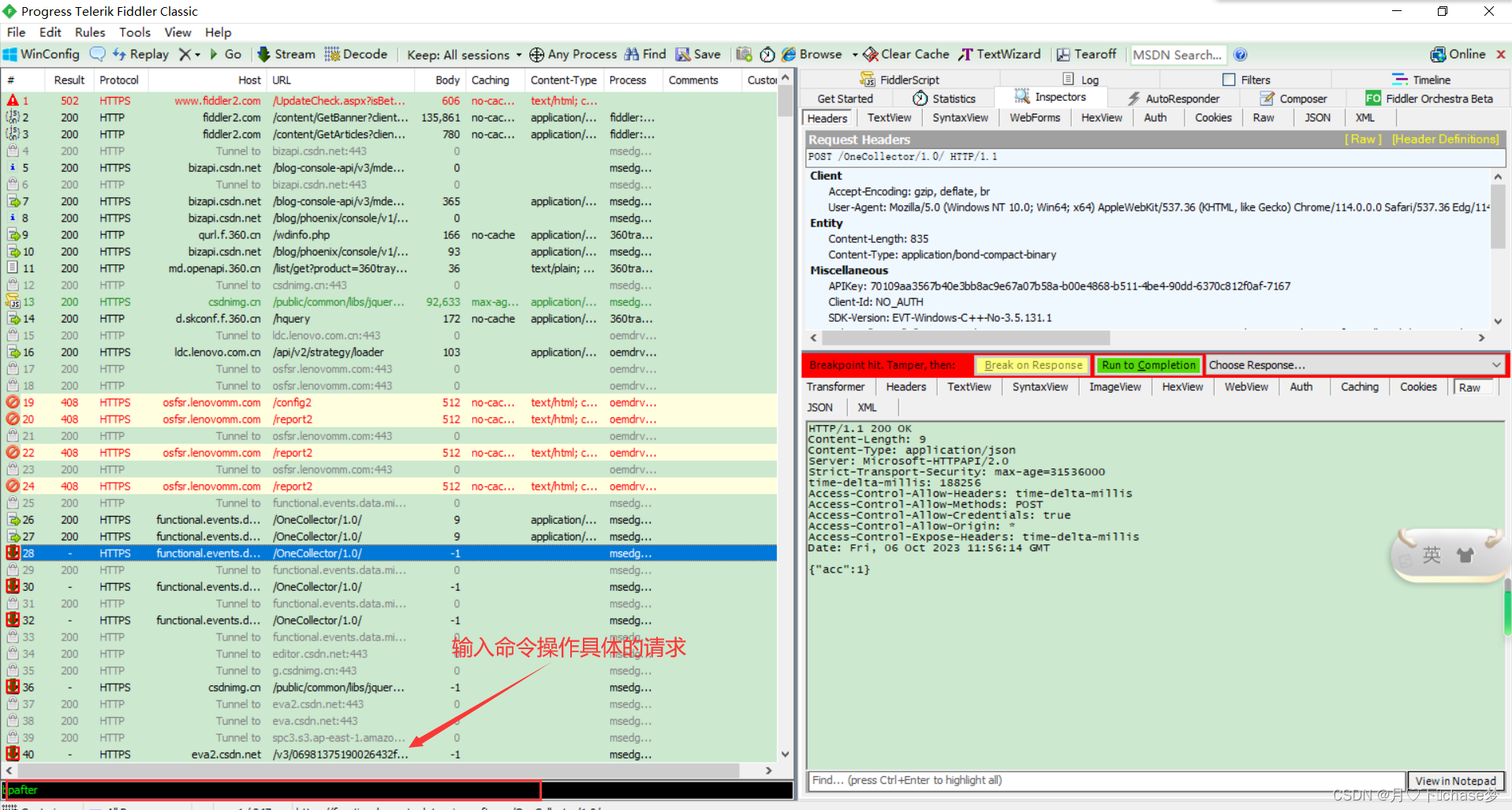Viewport: 1512px width, 810px height.
Task: Open the Choose Response dropdown
Action: point(1355,365)
